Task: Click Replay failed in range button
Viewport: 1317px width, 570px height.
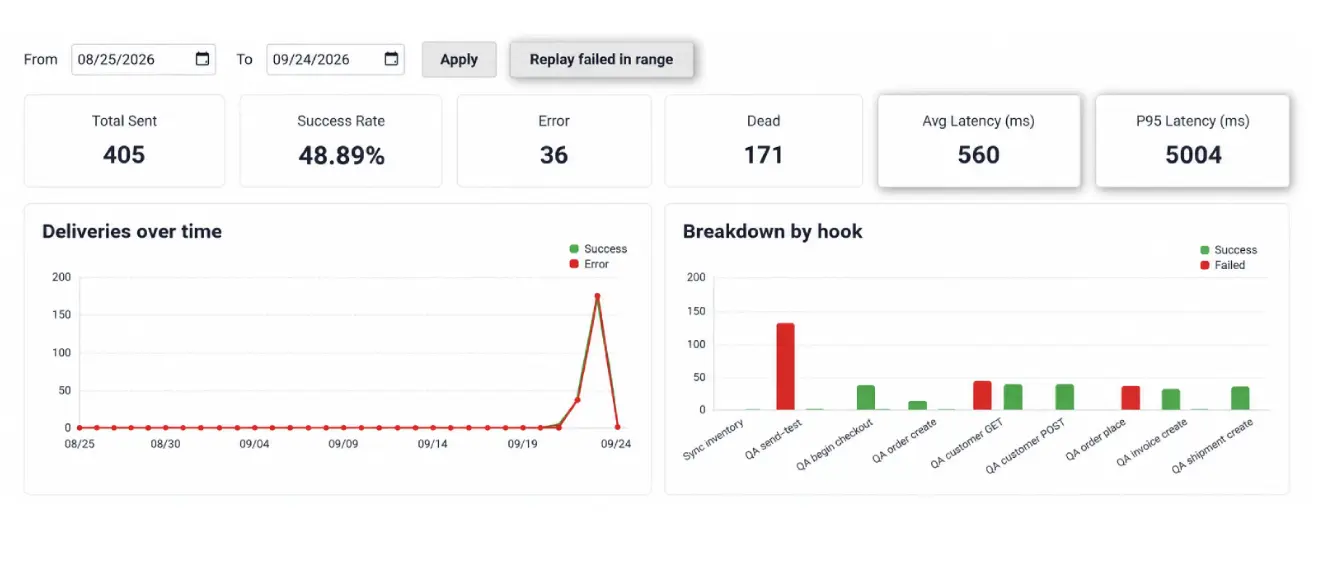Action: (x=601, y=59)
